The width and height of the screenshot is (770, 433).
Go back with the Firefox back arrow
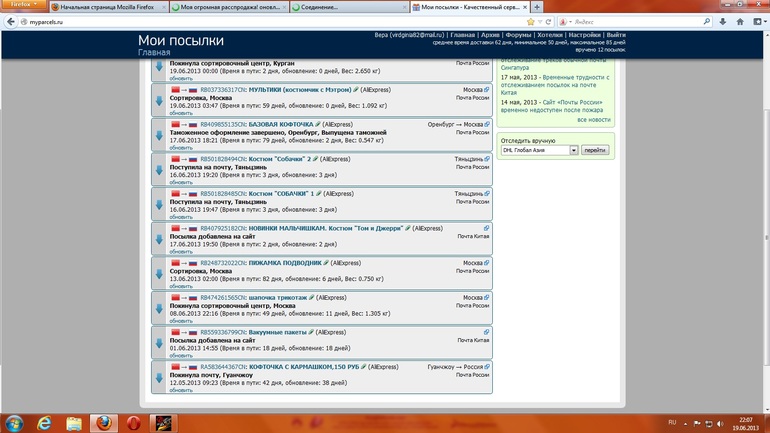click(10, 22)
